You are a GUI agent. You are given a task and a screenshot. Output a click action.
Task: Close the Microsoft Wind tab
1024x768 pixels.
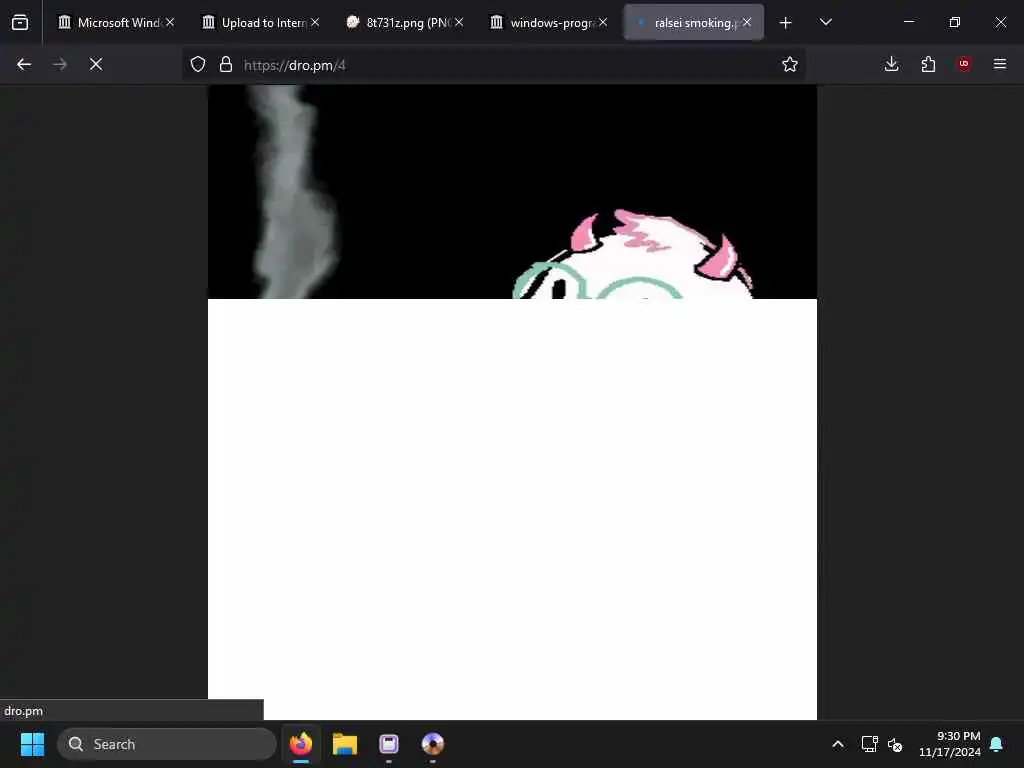[x=170, y=22]
